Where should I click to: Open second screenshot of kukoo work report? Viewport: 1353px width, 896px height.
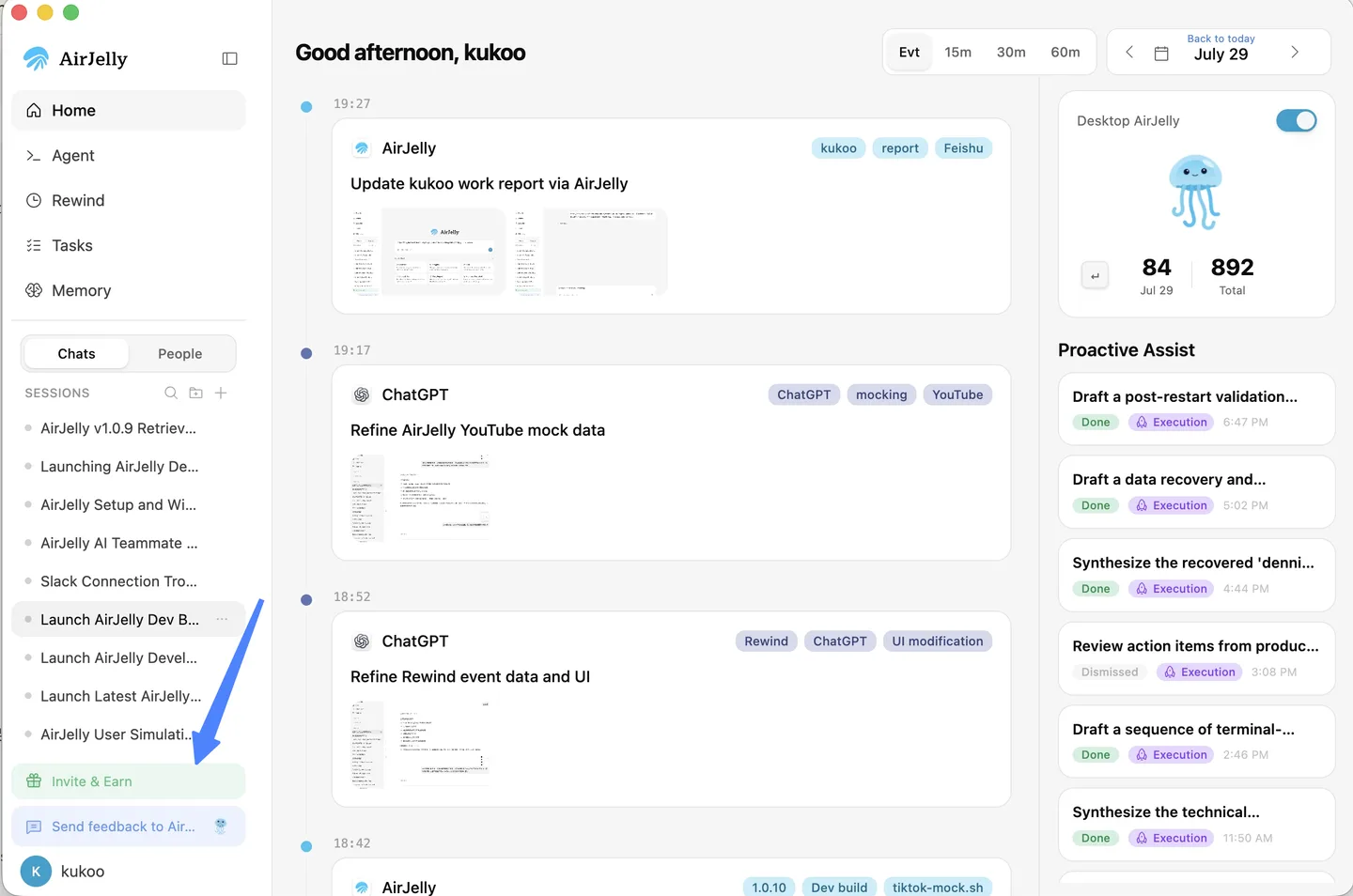point(590,252)
